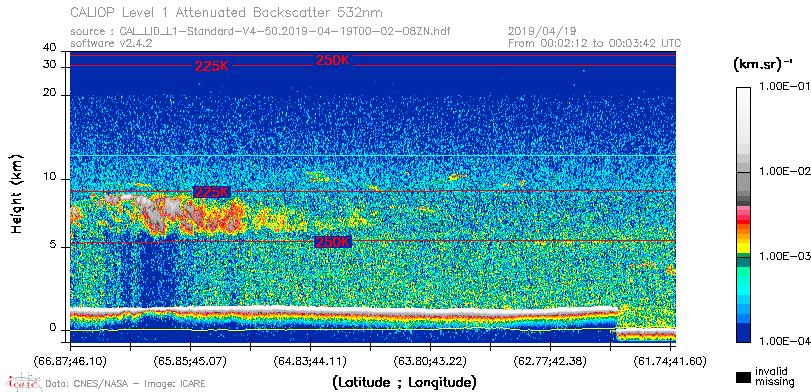Click the software v2.4.2 text
This screenshot has height=392, width=811.
pyautogui.click(x=111, y=43)
